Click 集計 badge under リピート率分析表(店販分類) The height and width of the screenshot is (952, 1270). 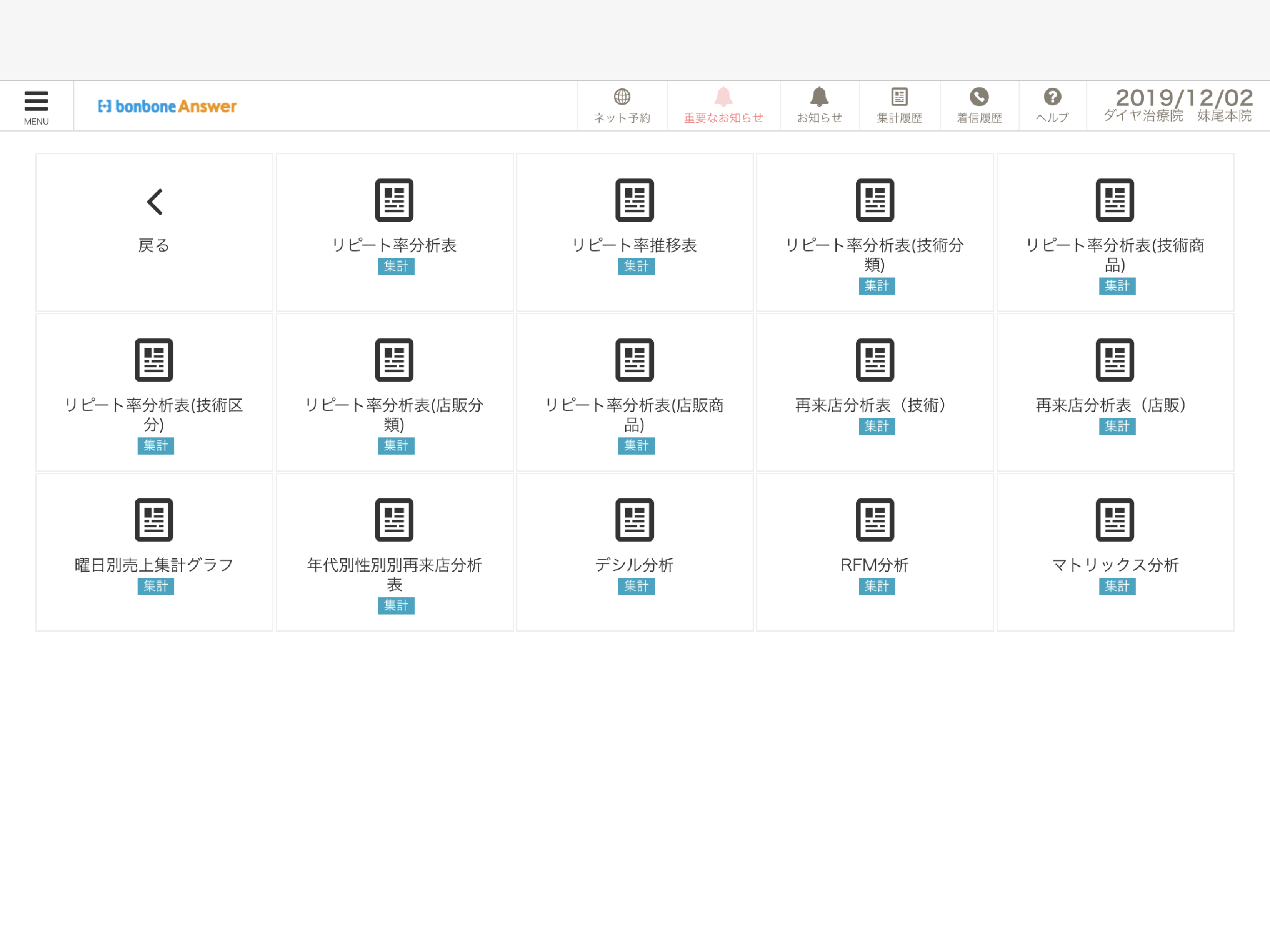point(396,446)
